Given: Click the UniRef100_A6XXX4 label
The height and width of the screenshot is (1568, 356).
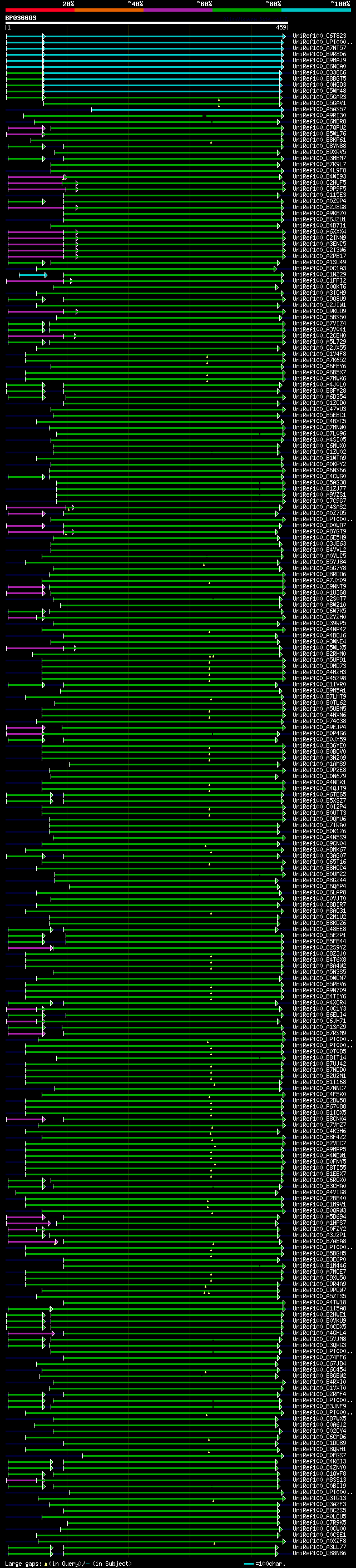Looking at the screenshot, I should [319, 232].
